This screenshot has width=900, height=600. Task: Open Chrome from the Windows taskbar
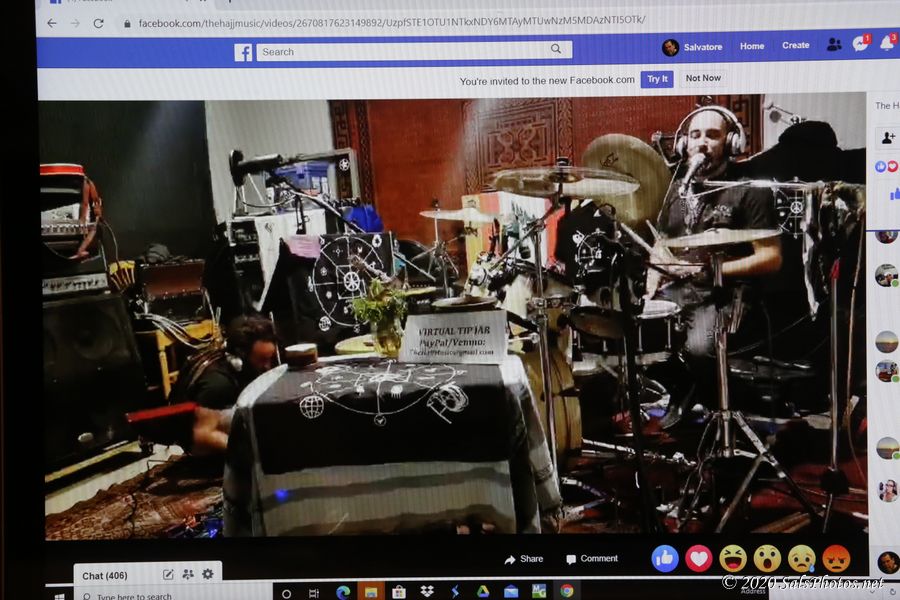567,591
